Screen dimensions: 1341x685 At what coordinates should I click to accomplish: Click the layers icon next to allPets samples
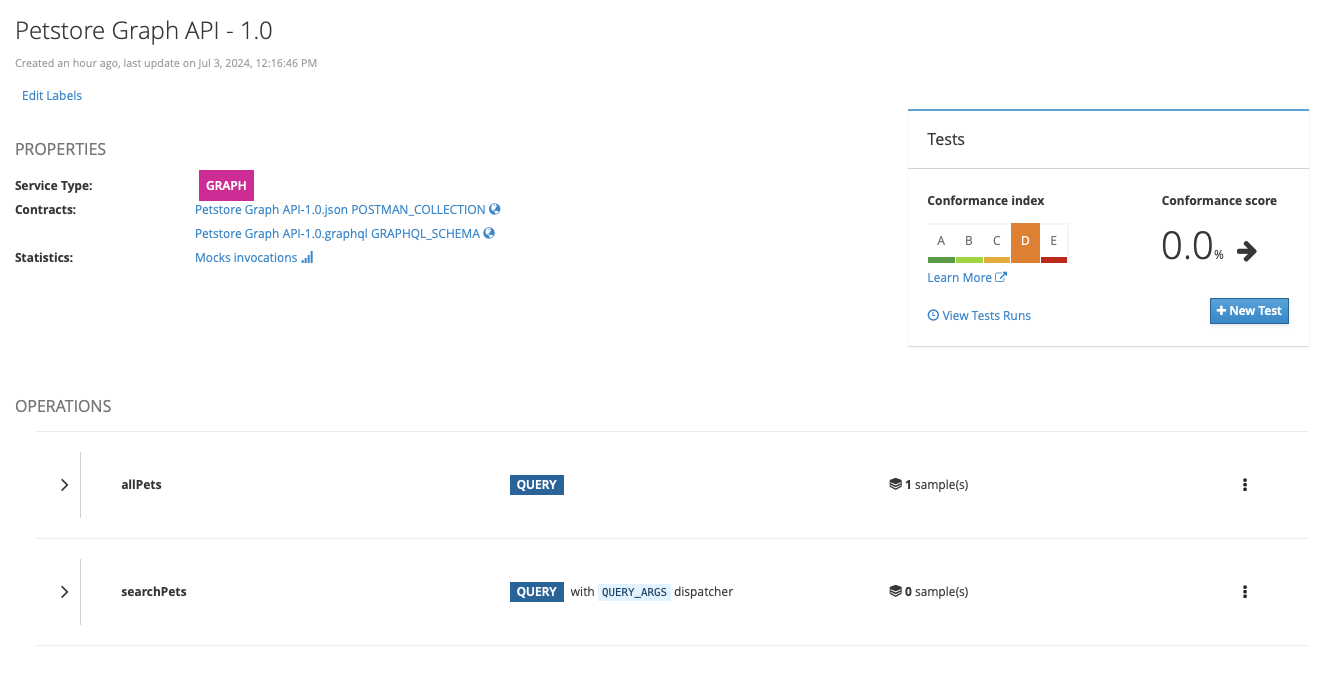[895, 485]
